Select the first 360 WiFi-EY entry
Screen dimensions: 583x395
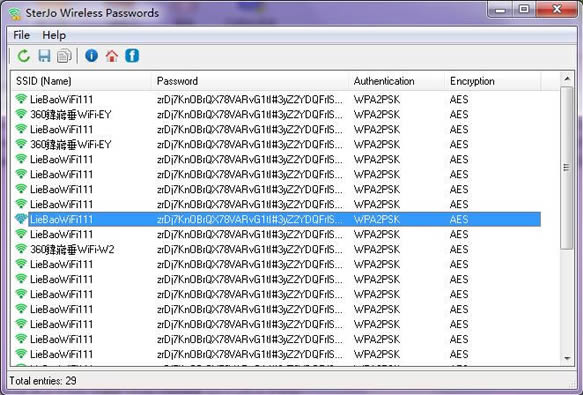276,114
